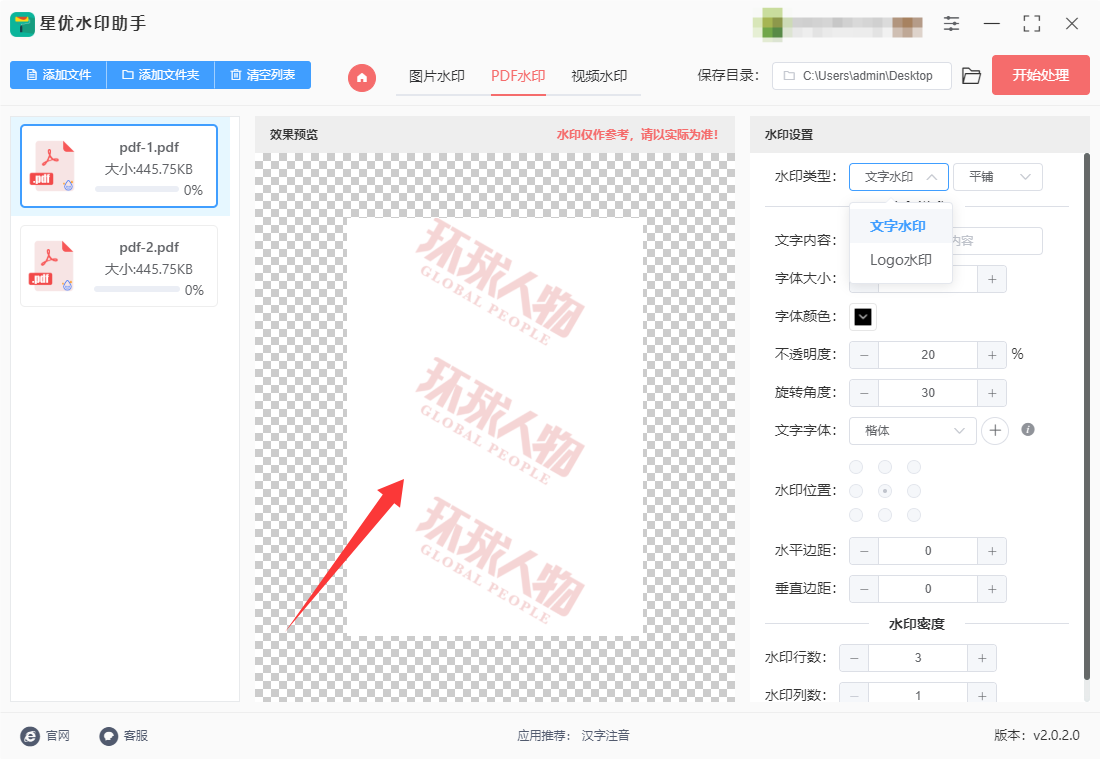
Task: Click the font info icon
Action: point(1028,429)
